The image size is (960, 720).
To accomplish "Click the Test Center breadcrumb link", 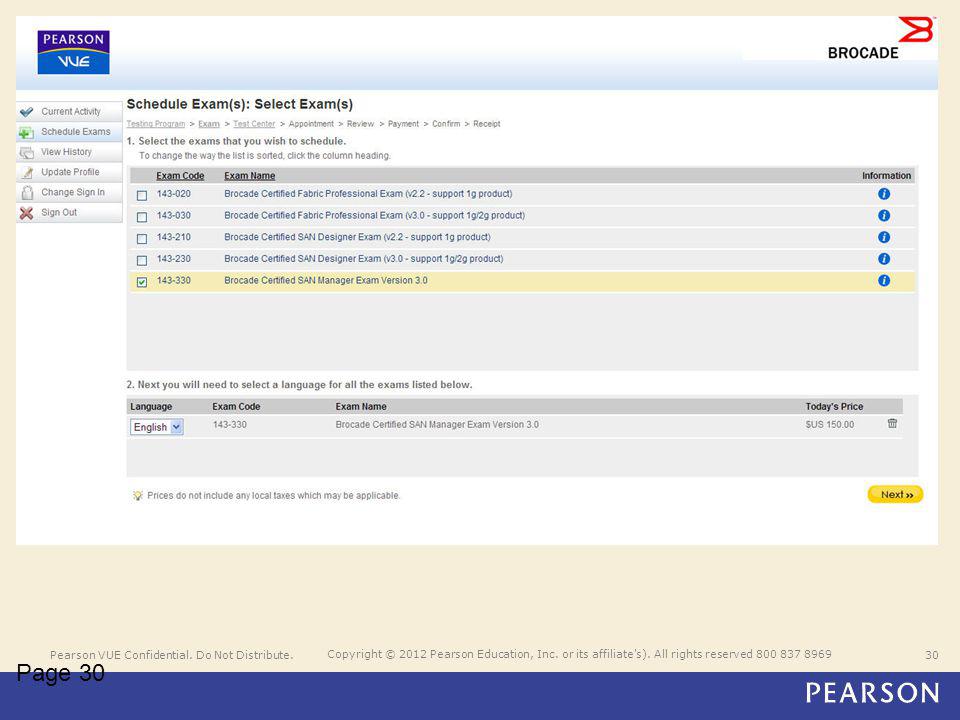I will click(254, 124).
